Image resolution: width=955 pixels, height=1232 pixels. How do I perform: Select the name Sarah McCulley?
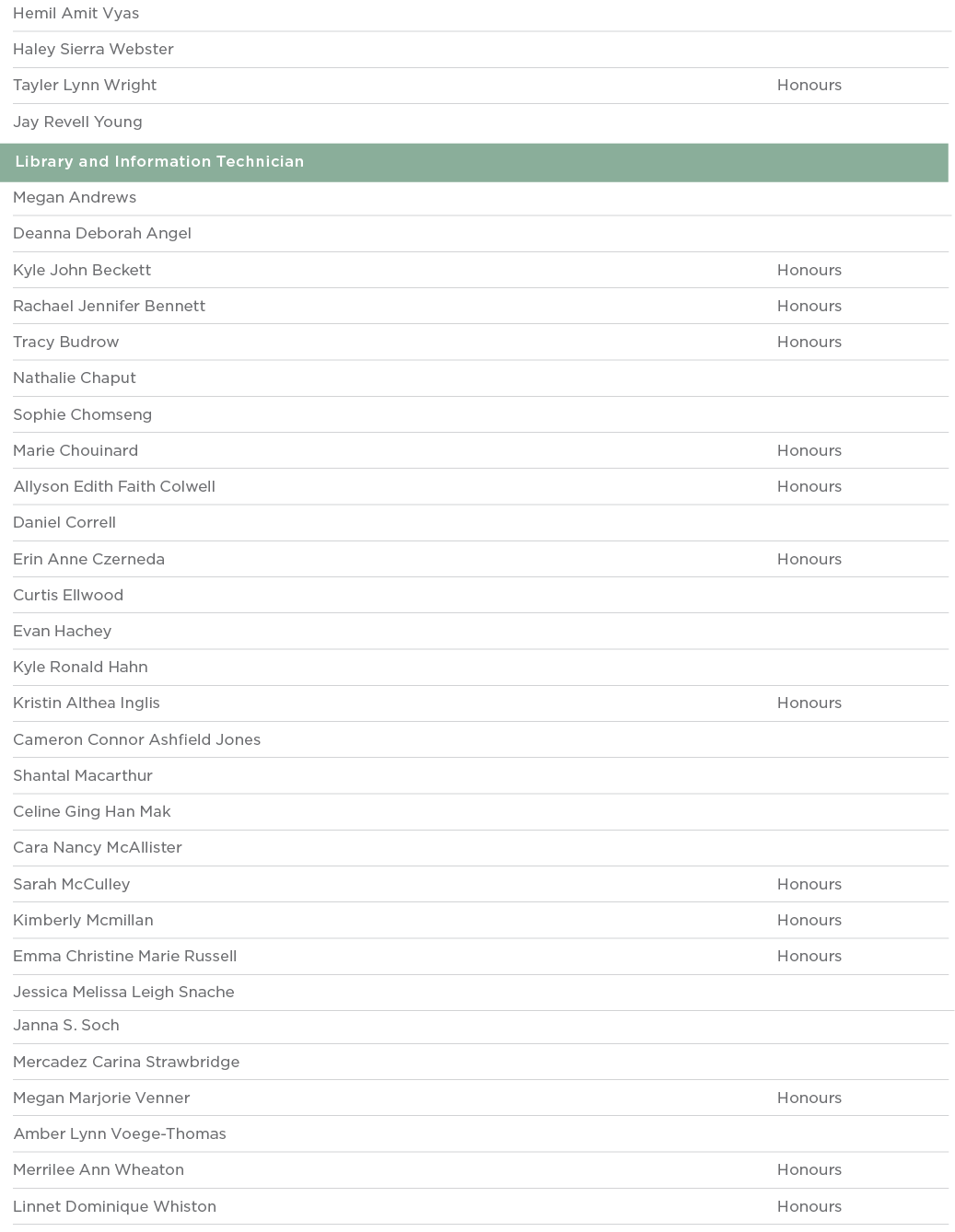click(x=72, y=885)
